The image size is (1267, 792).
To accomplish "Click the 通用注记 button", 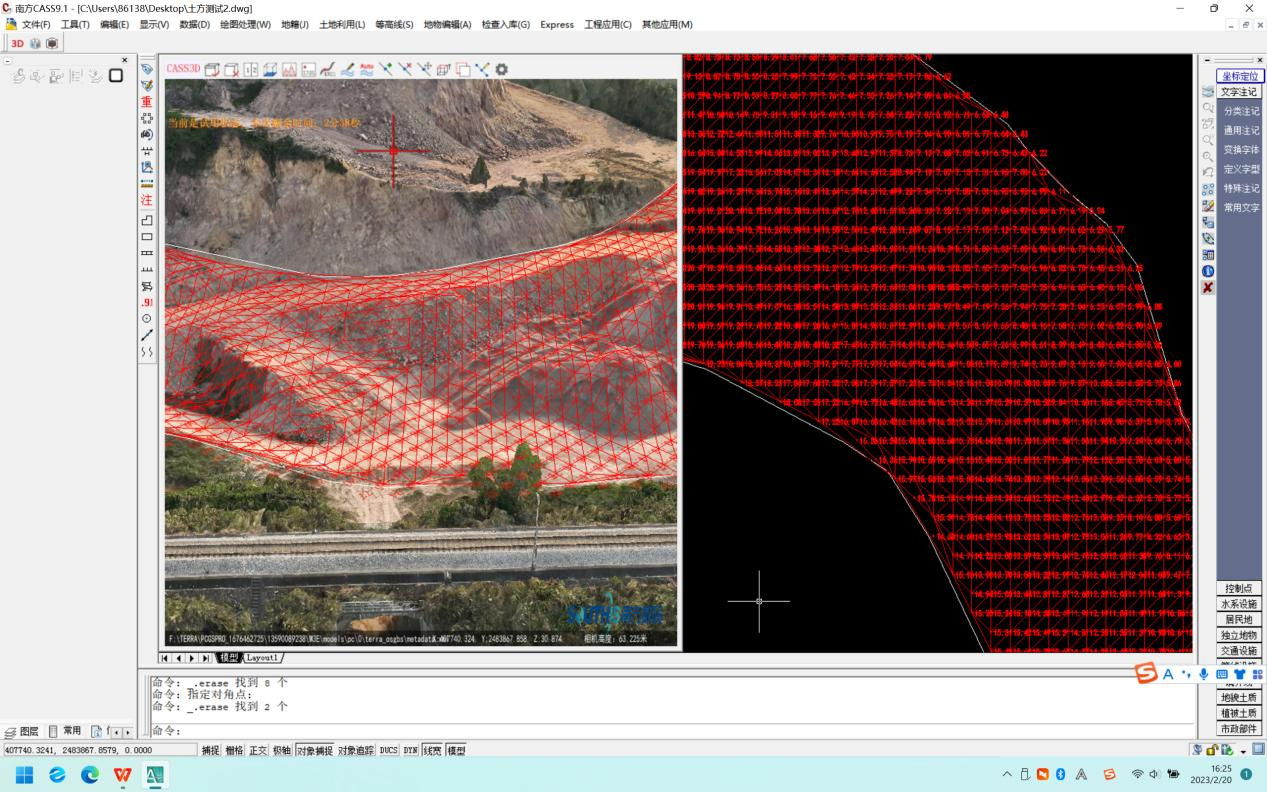I will (x=1241, y=130).
